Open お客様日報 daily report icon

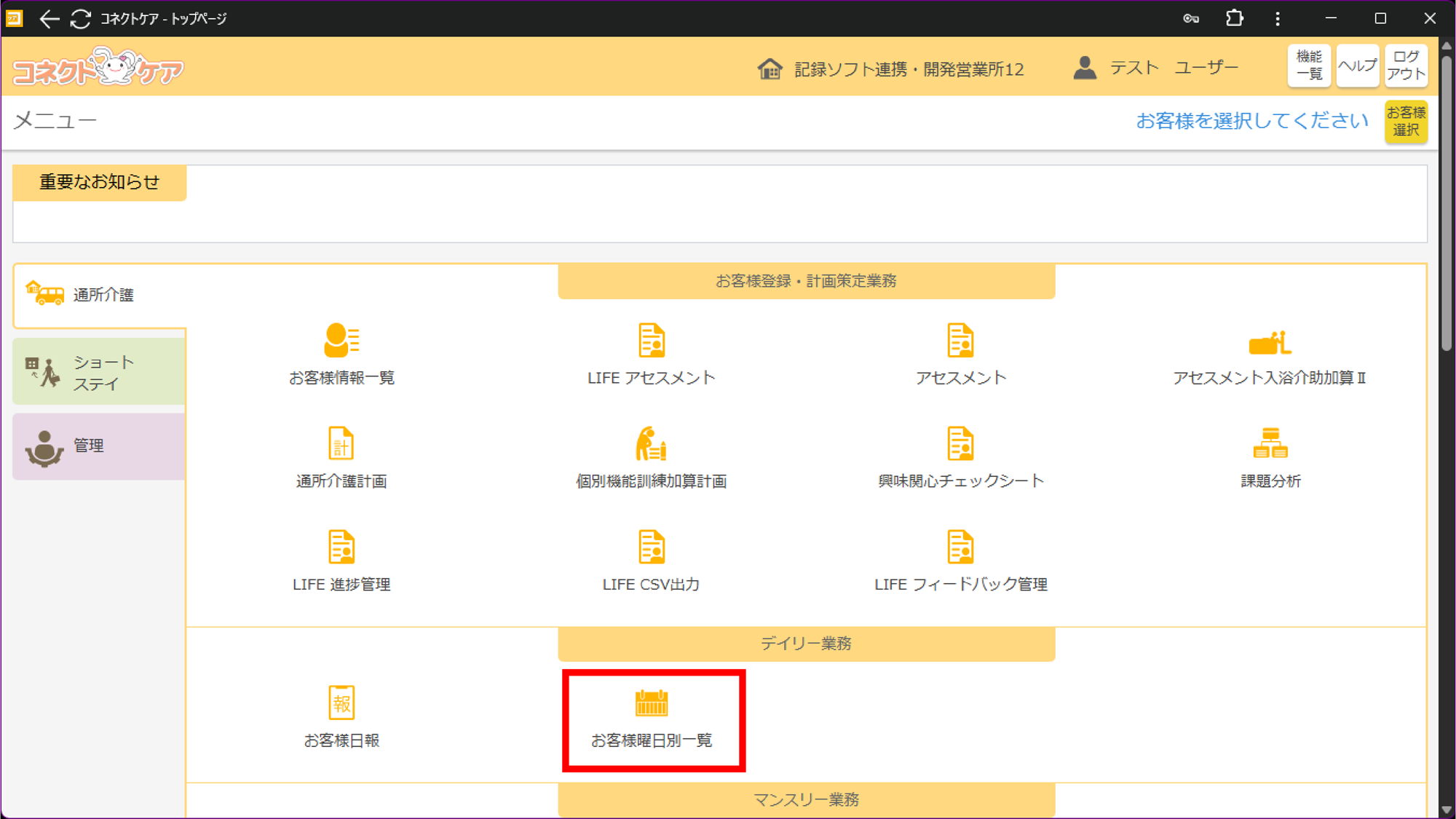pyautogui.click(x=341, y=703)
